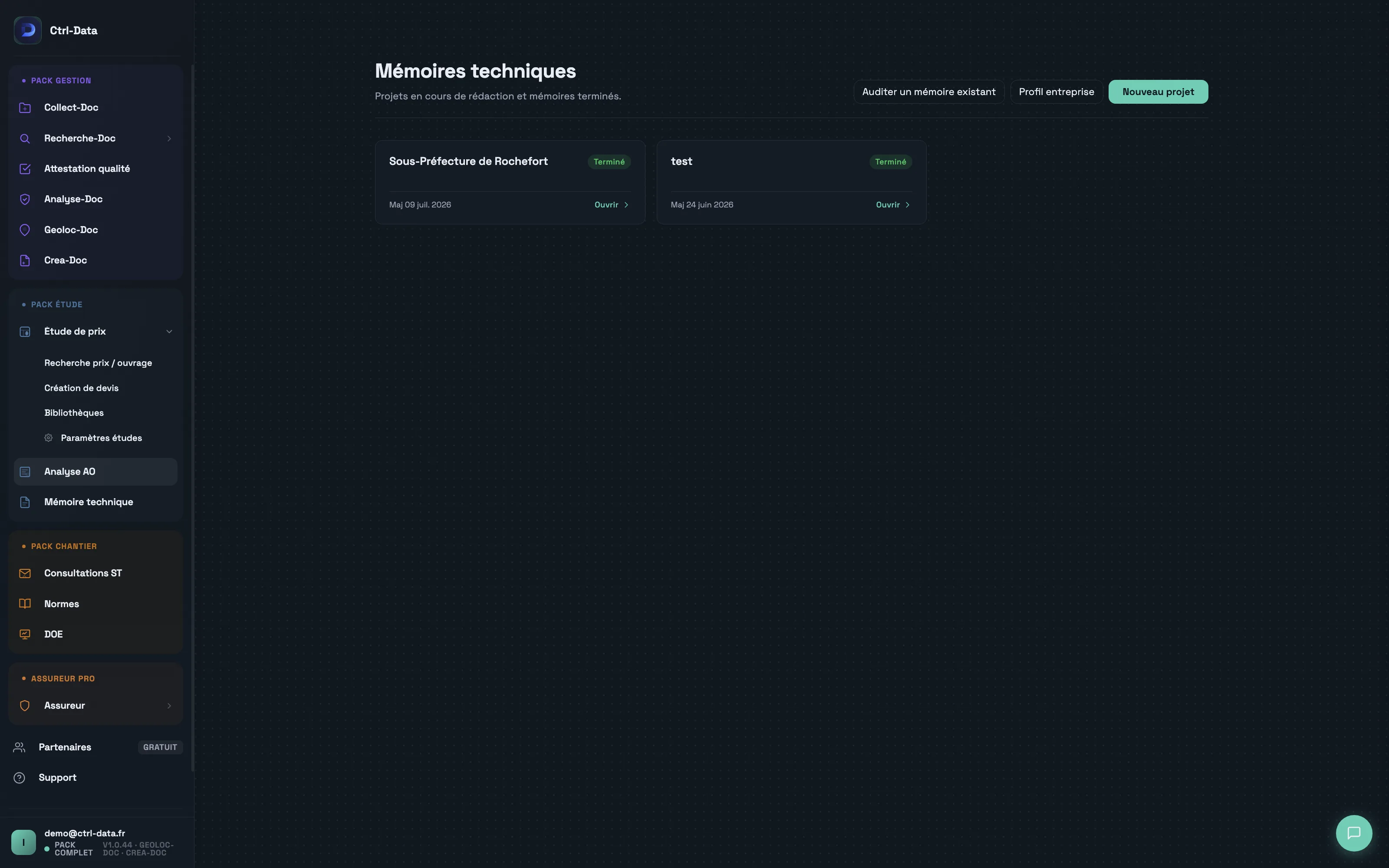Click the Analyse-Doc shield icon
Screen dimensions: 1389x868
click(x=25, y=199)
